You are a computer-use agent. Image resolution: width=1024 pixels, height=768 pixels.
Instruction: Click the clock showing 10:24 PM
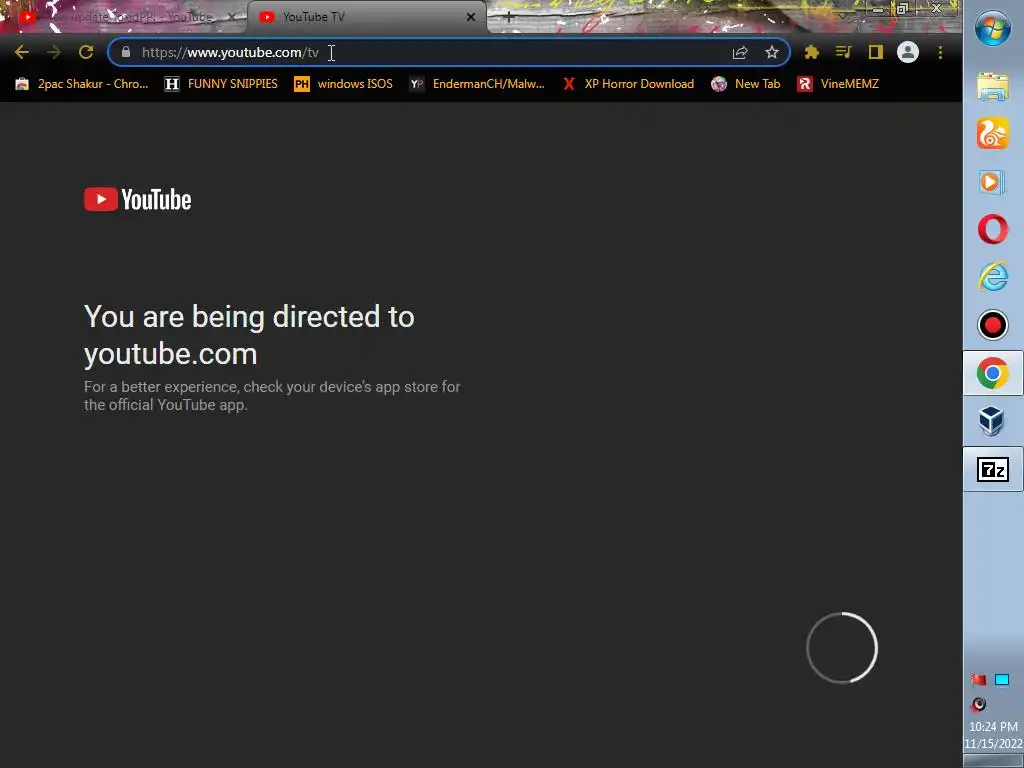point(993,726)
